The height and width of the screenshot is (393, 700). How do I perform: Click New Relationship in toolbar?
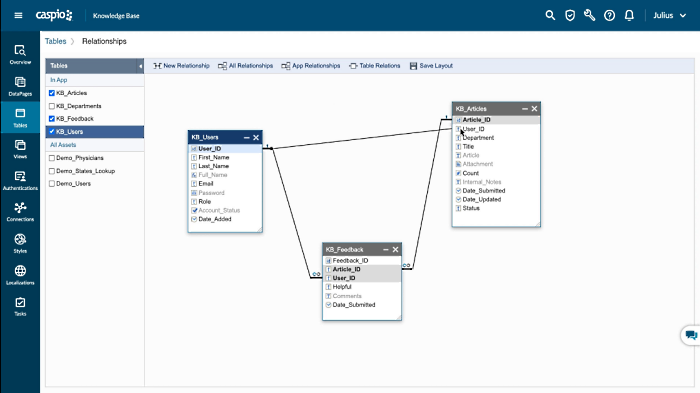pos(181,66)
